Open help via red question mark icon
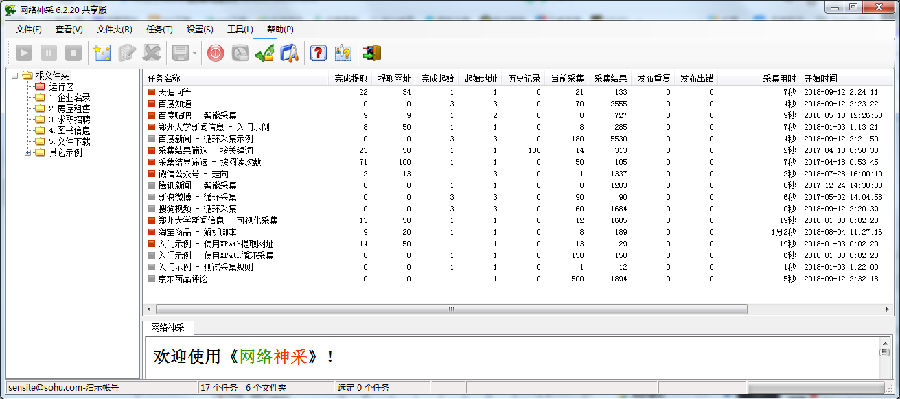The image size is (900, 399). point(318,53)
